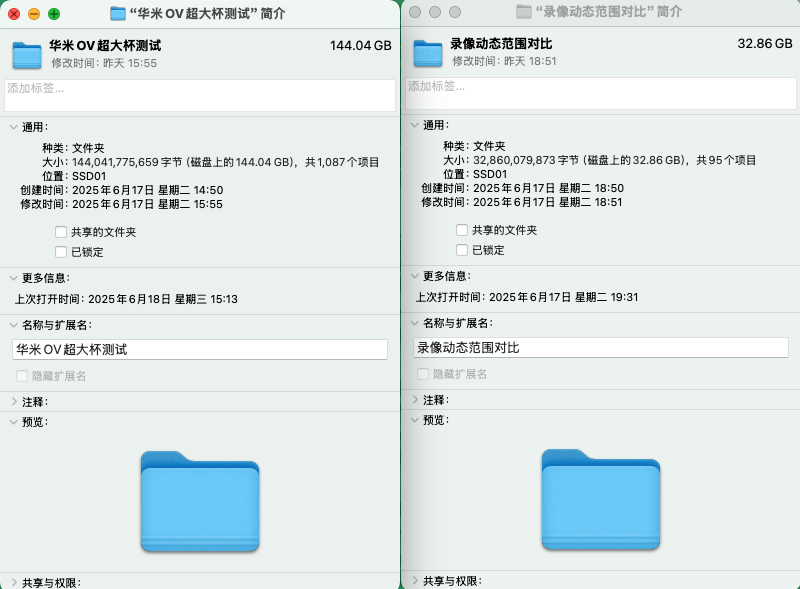
Task: Click title bar folder icon of the 录像动态范围对比 window
Action: click(524, 11)
